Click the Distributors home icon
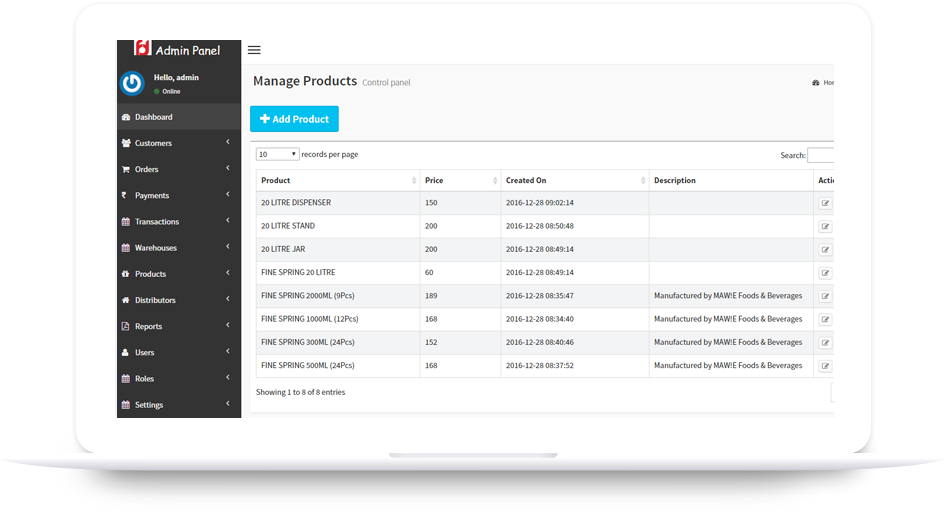This screenshot has height=513, width=945. coord(126,300)
